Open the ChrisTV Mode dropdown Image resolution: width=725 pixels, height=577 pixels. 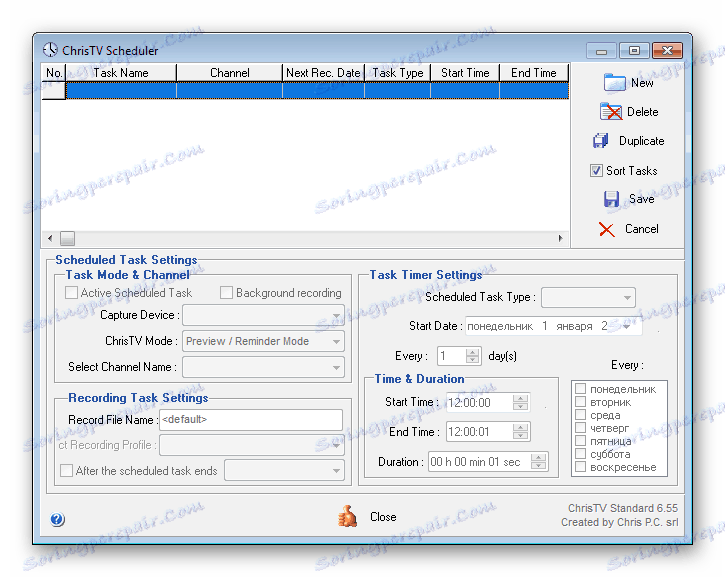click(264, 341)
